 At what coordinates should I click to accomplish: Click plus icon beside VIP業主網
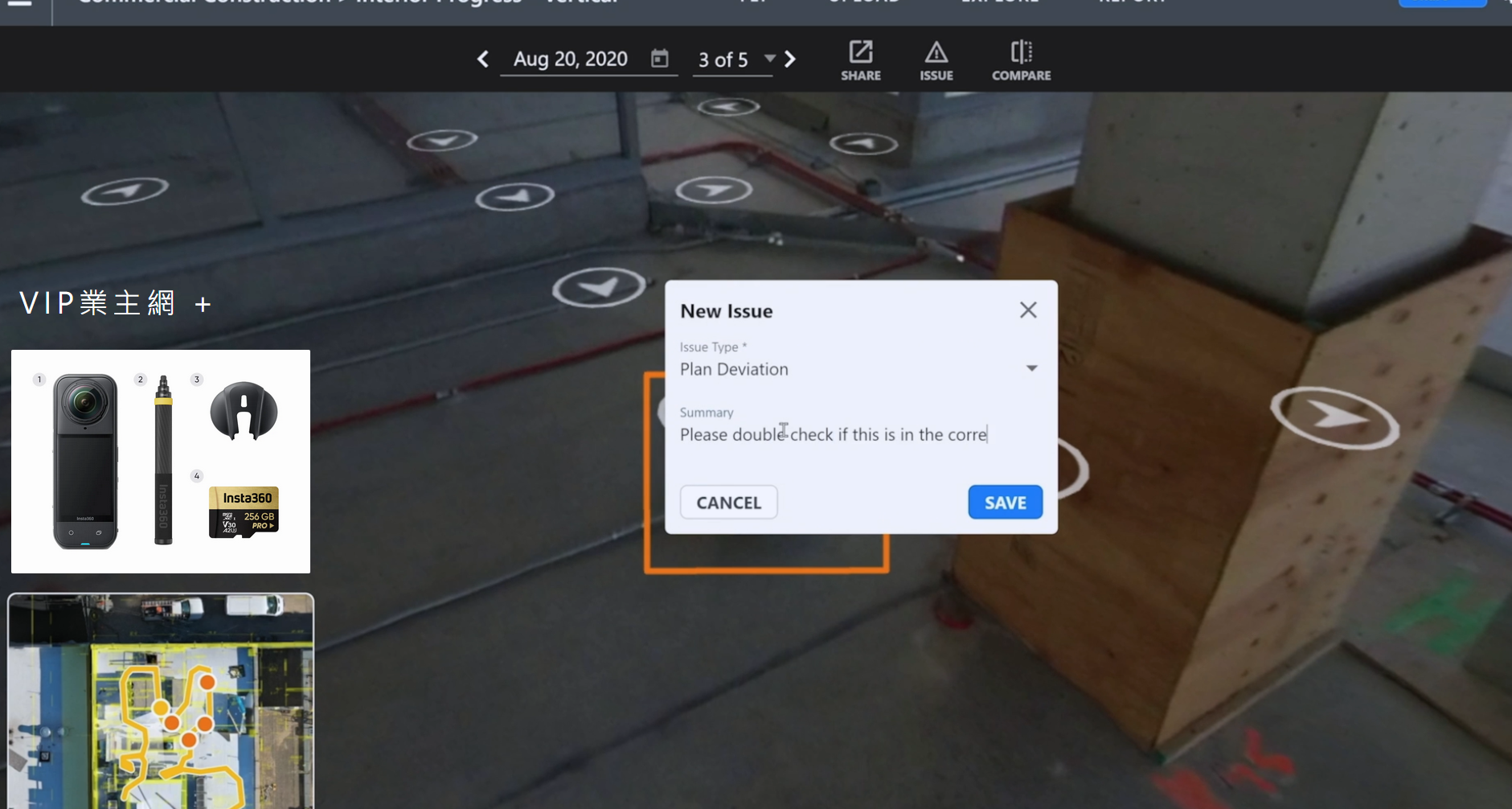pos(203,305)
